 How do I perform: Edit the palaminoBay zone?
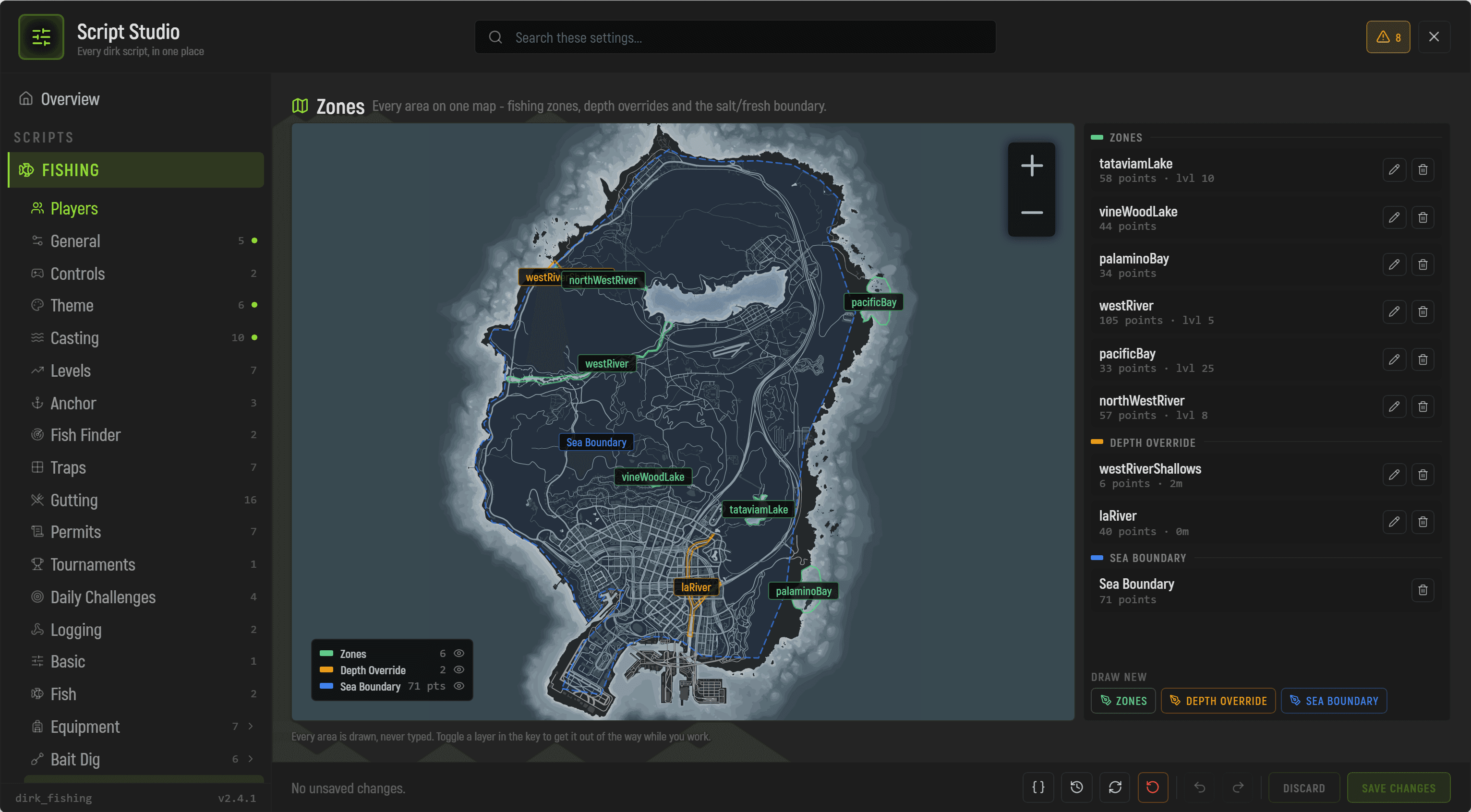[x=1394, y=265]
